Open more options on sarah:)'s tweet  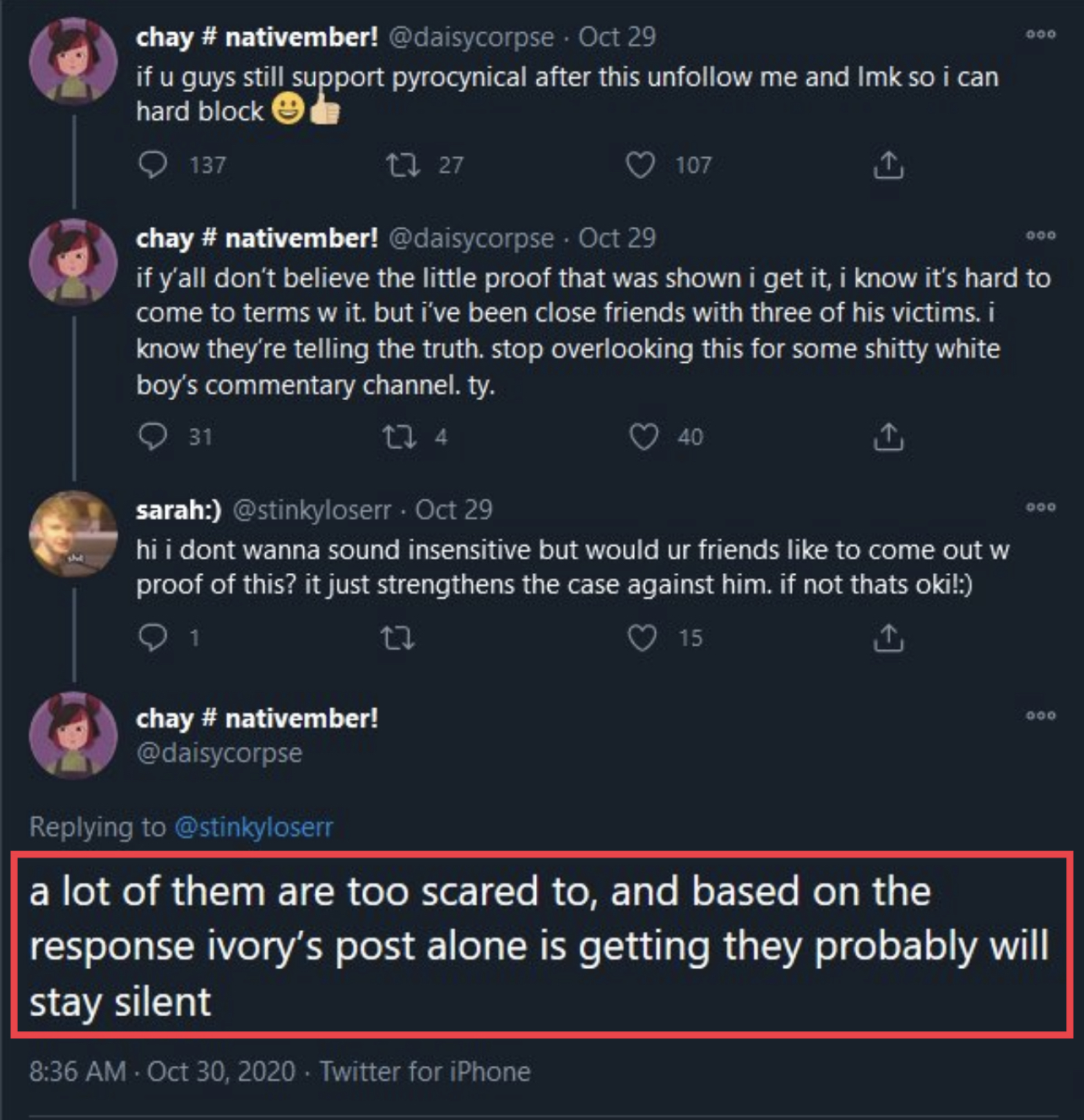[x=1040, y=507]
